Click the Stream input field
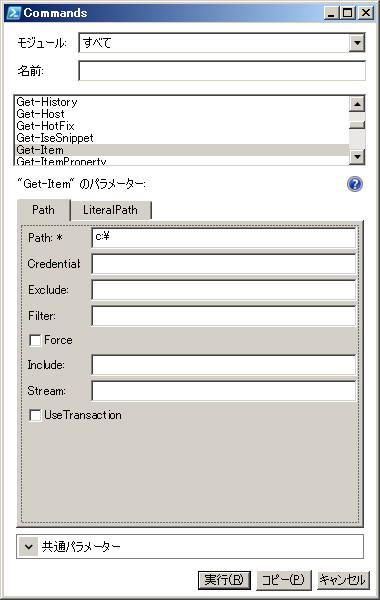The height and width of the screenshot is (600, 380). point(224,391)
